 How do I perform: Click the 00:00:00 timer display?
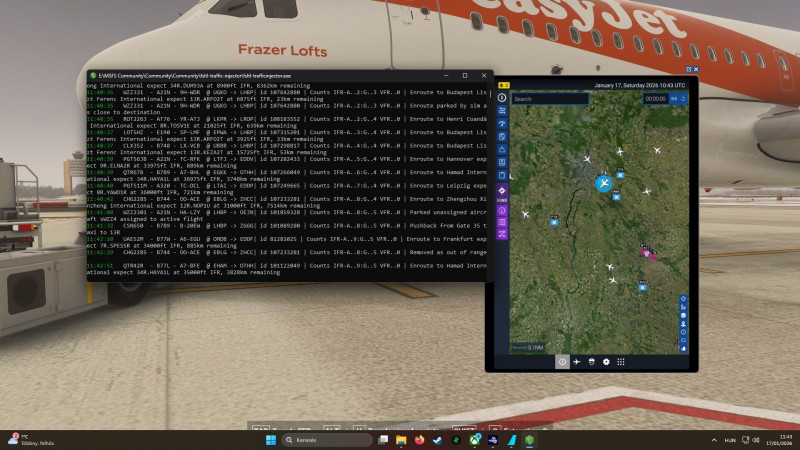656,98
